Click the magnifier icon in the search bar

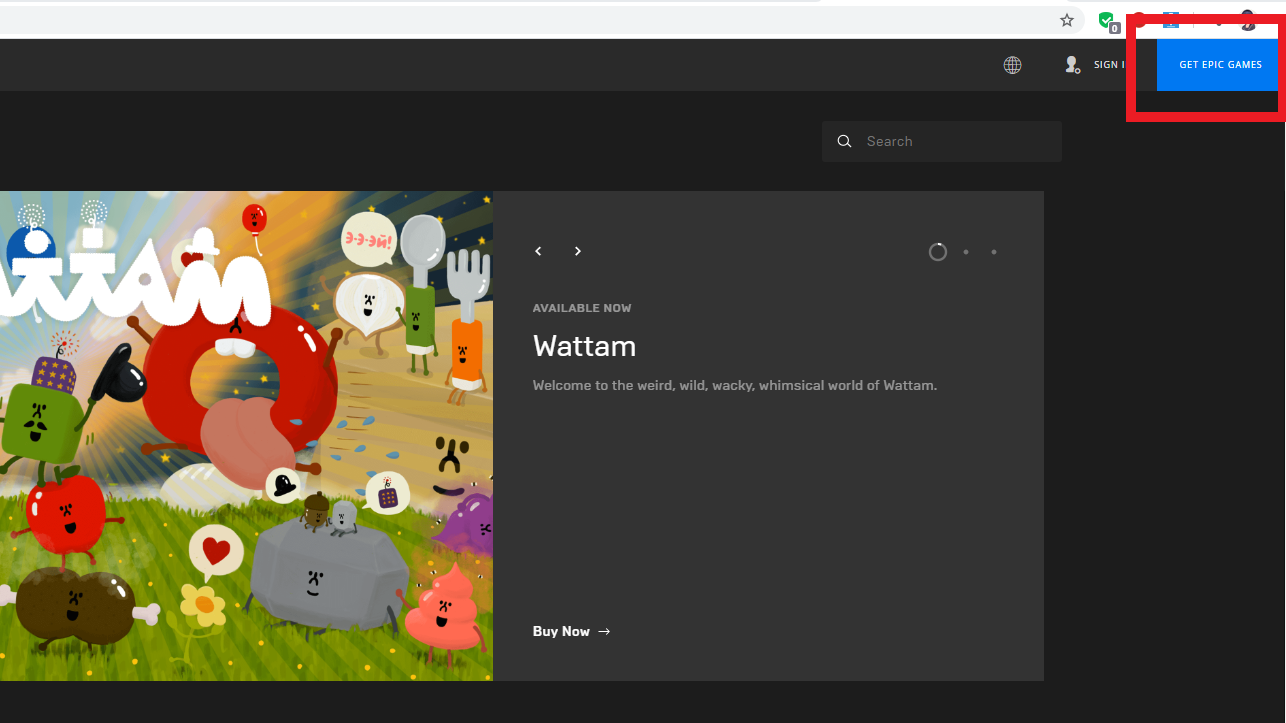(845, 141)
